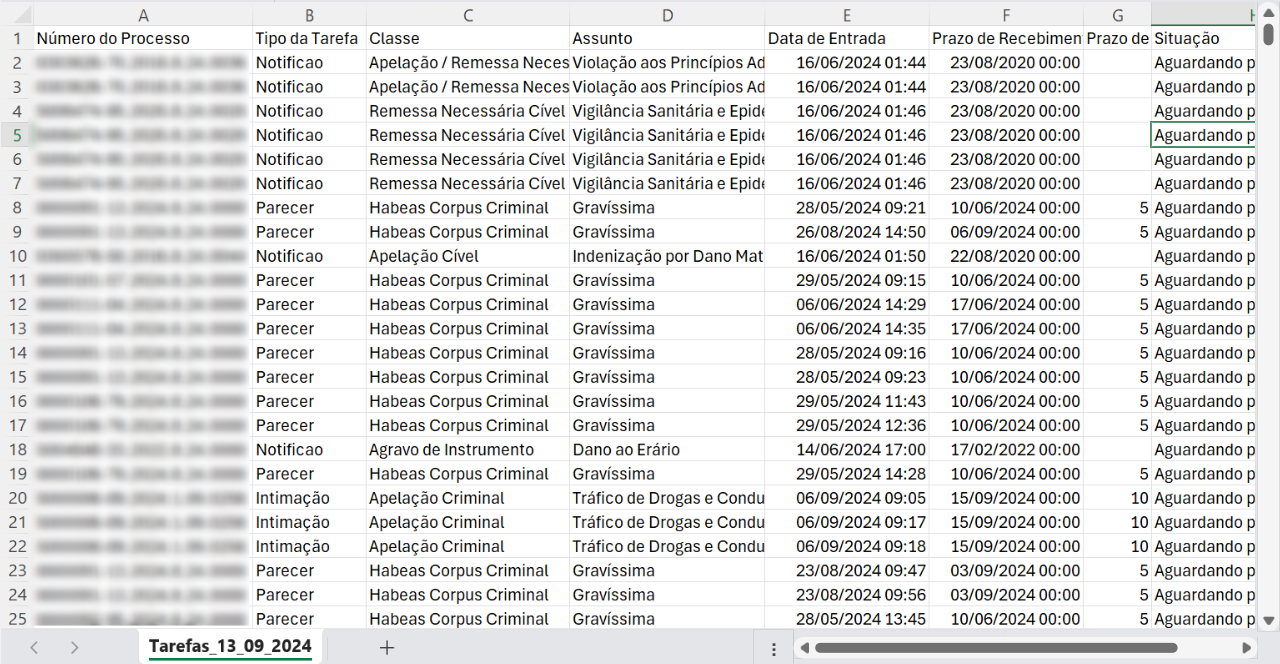Select the row 10 header
Screen dimensions: 1280x664
point(16,256)
